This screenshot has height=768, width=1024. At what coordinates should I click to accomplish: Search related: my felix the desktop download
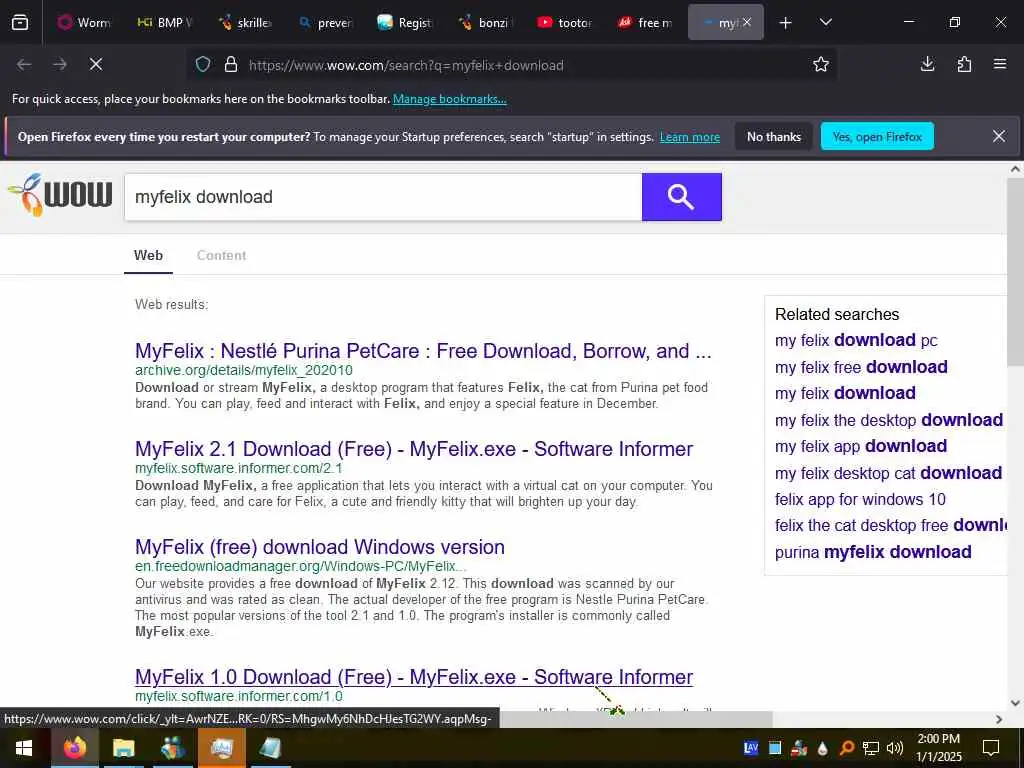pos(889,420)
